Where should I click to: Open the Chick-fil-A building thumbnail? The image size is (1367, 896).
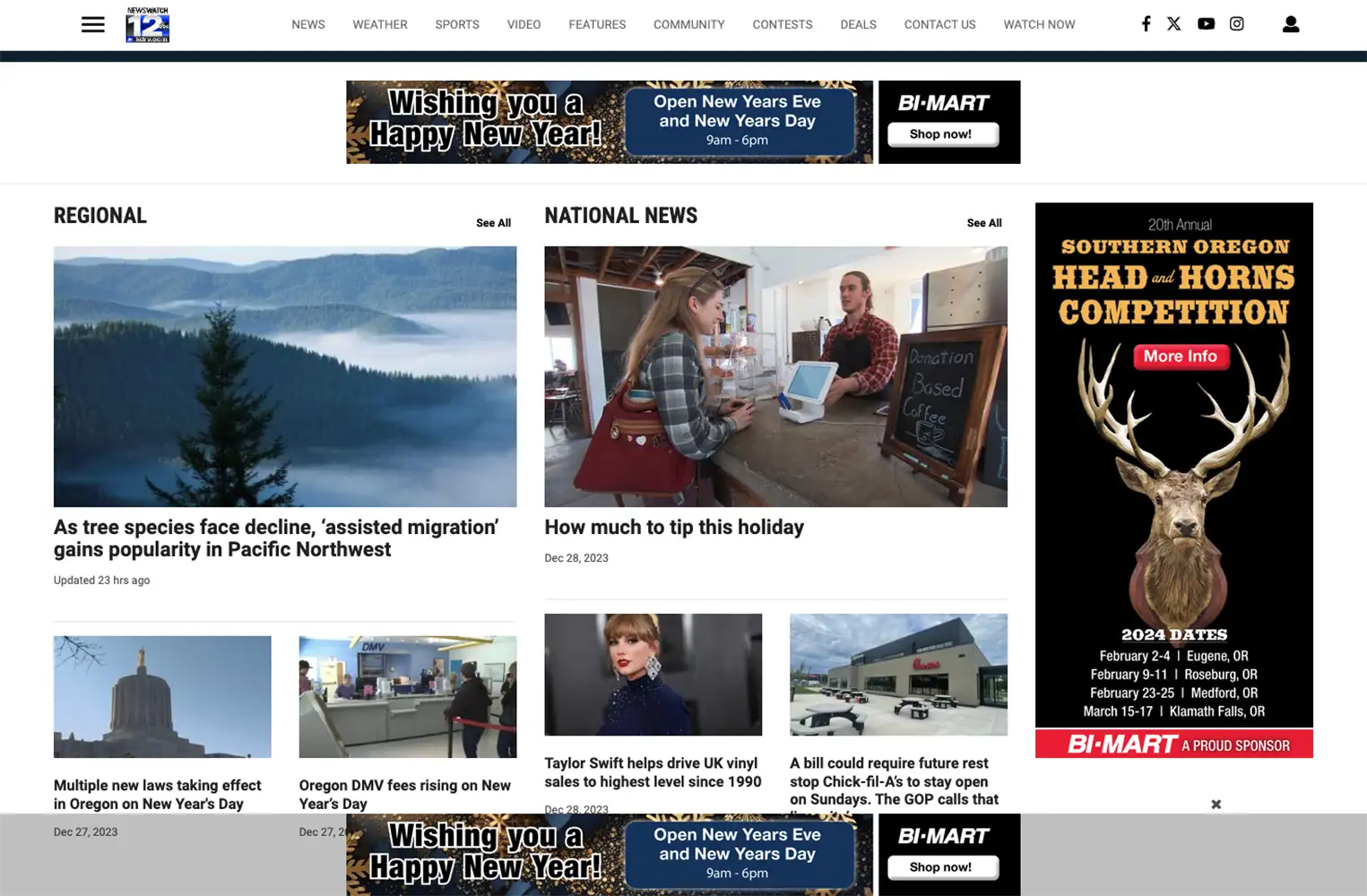pyautogui.click(x=899, y=675)
